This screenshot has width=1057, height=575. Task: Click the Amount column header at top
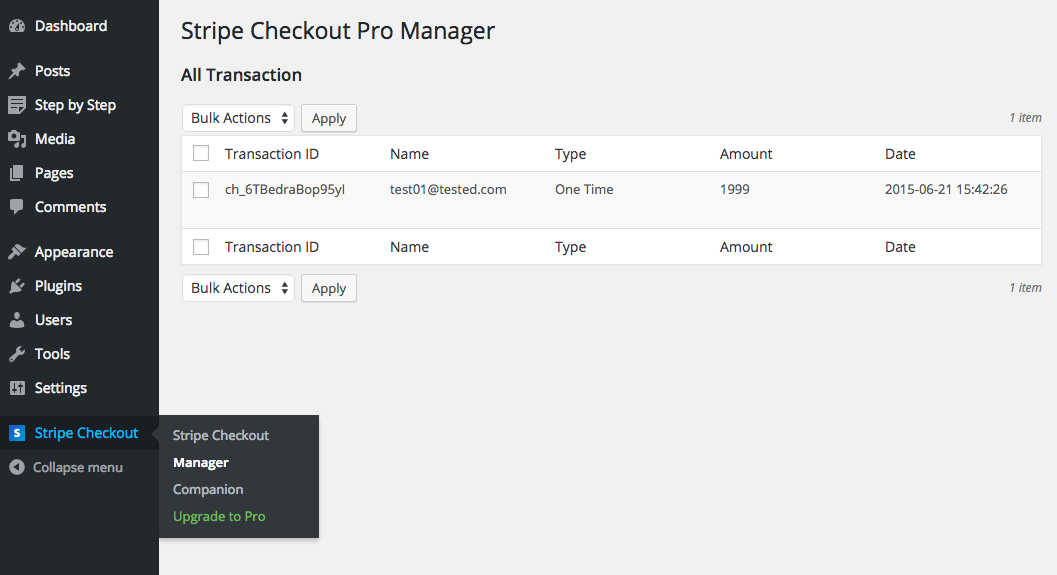coord(746,154)
